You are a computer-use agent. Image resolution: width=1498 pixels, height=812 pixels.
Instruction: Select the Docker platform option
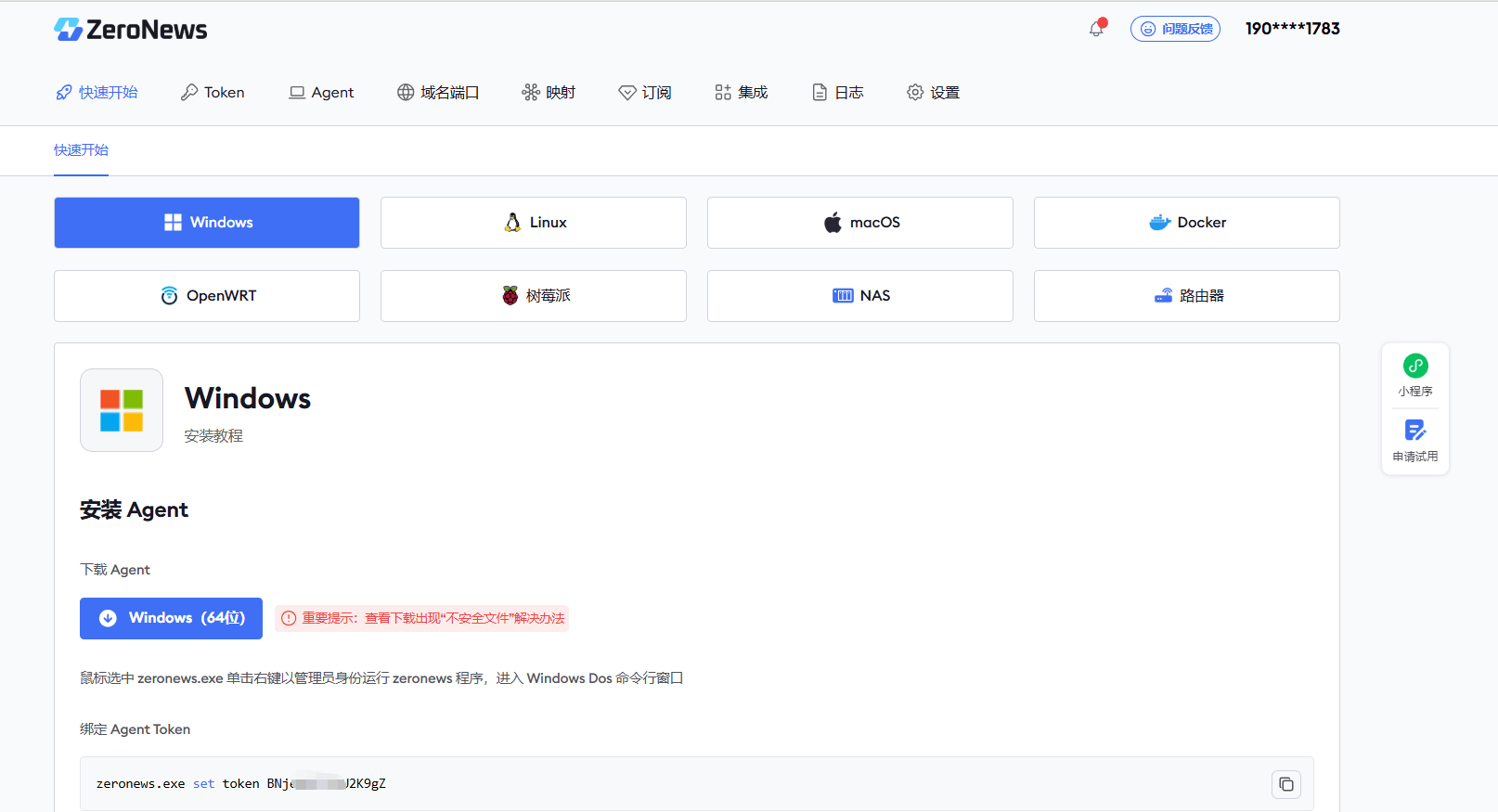point(1186,223)
